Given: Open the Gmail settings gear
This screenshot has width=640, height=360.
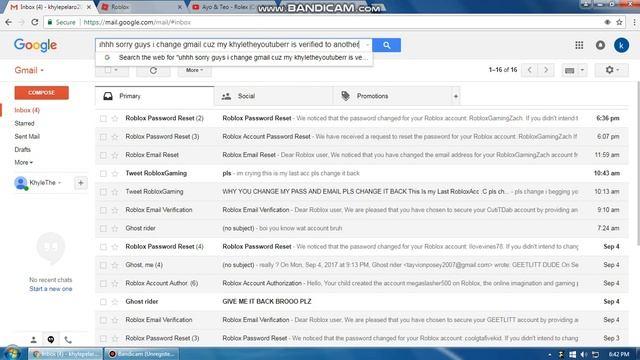Looking at the screenshot, I should 611,70.
